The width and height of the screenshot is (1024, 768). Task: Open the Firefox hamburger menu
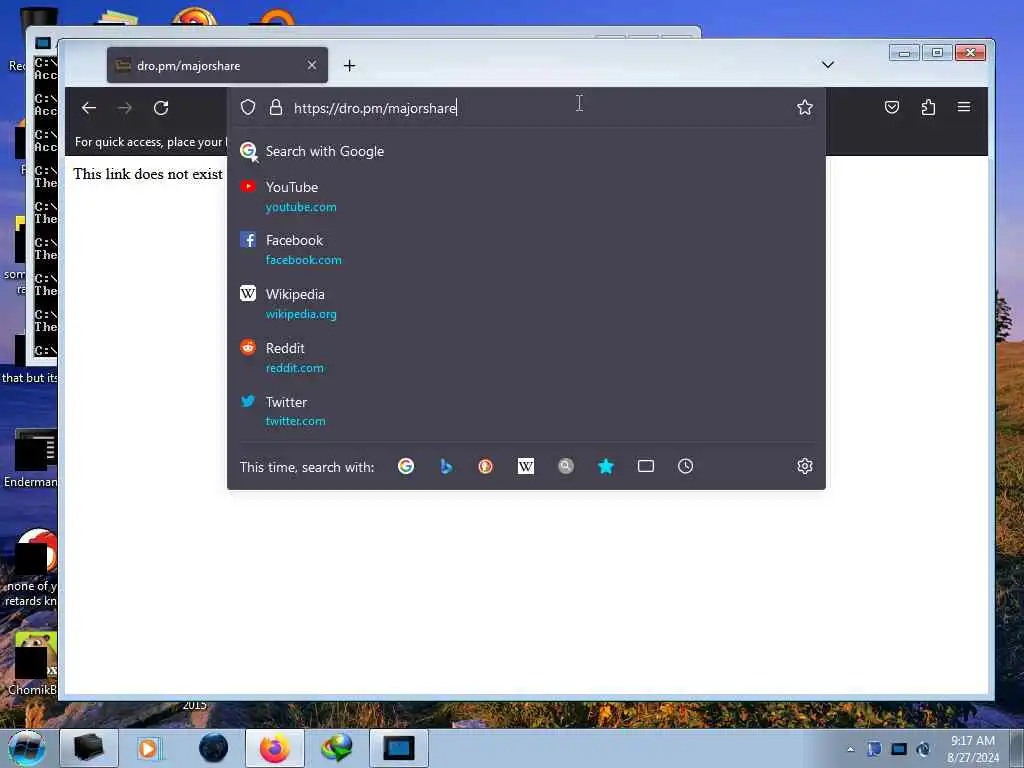coord(963,107)
